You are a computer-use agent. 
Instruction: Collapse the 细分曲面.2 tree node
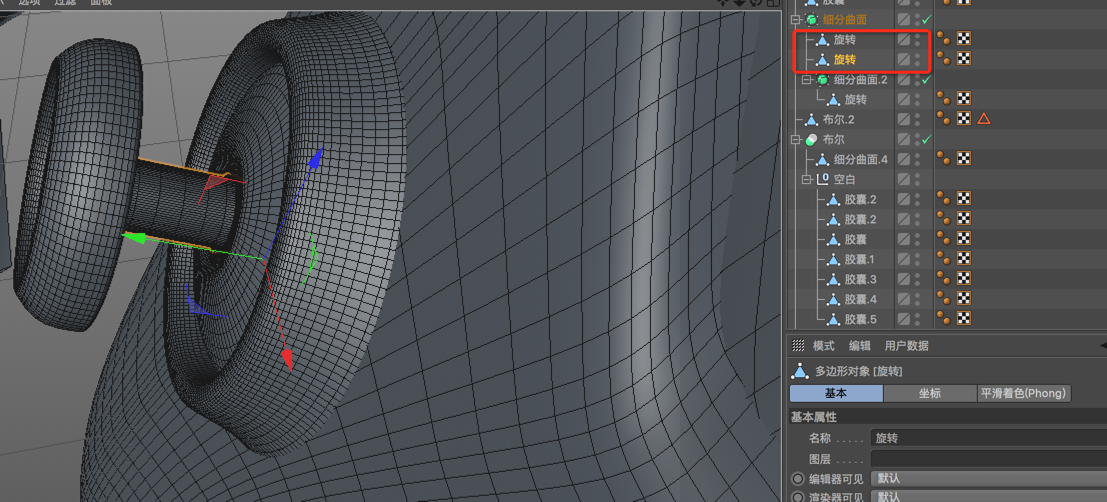(x=808, y=80)
